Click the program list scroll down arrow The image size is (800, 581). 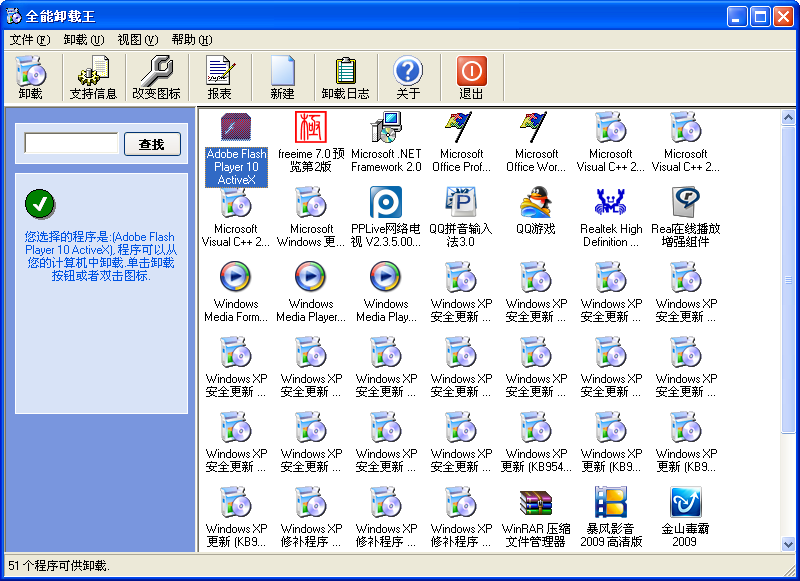point(788,541)
